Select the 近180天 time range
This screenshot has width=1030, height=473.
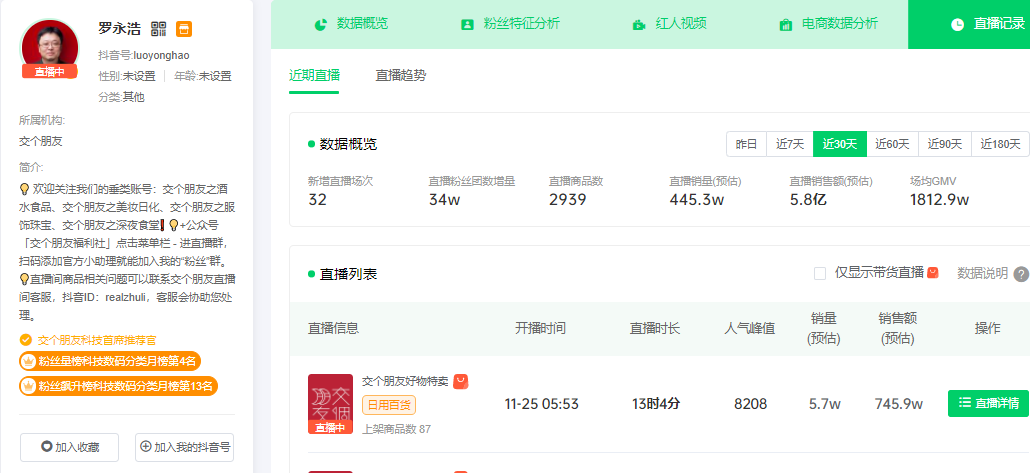[x=1000, y=144]
